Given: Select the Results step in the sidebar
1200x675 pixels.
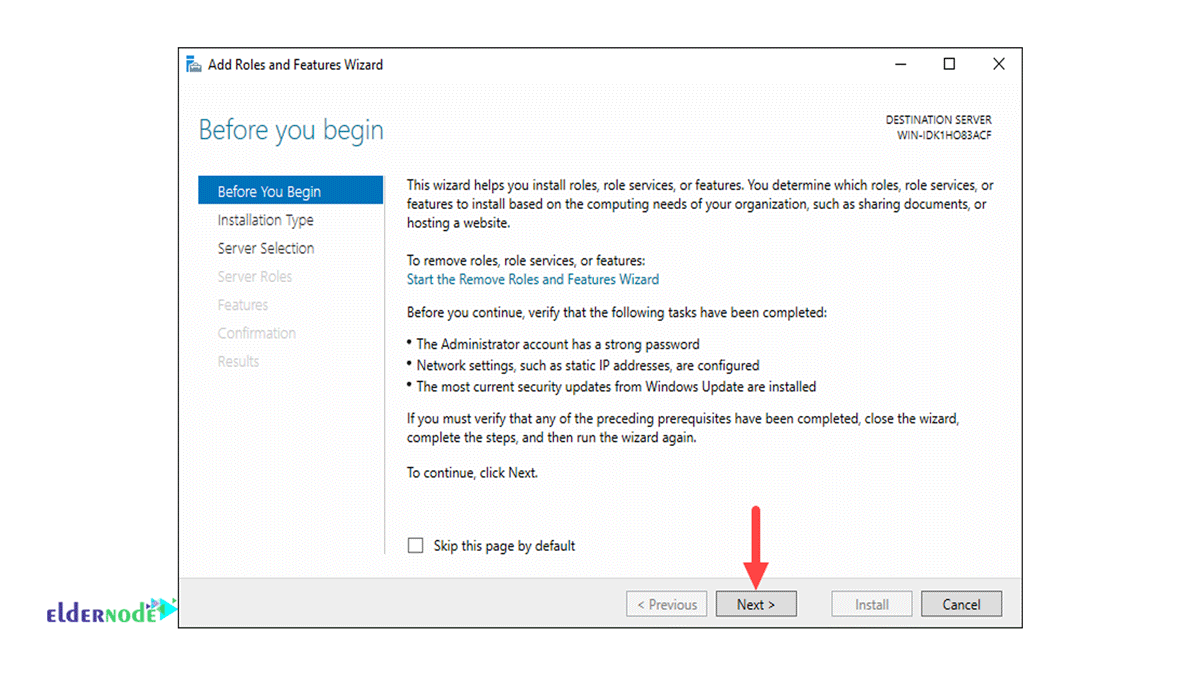Looking at the screenshot, I should pos(238,361).
